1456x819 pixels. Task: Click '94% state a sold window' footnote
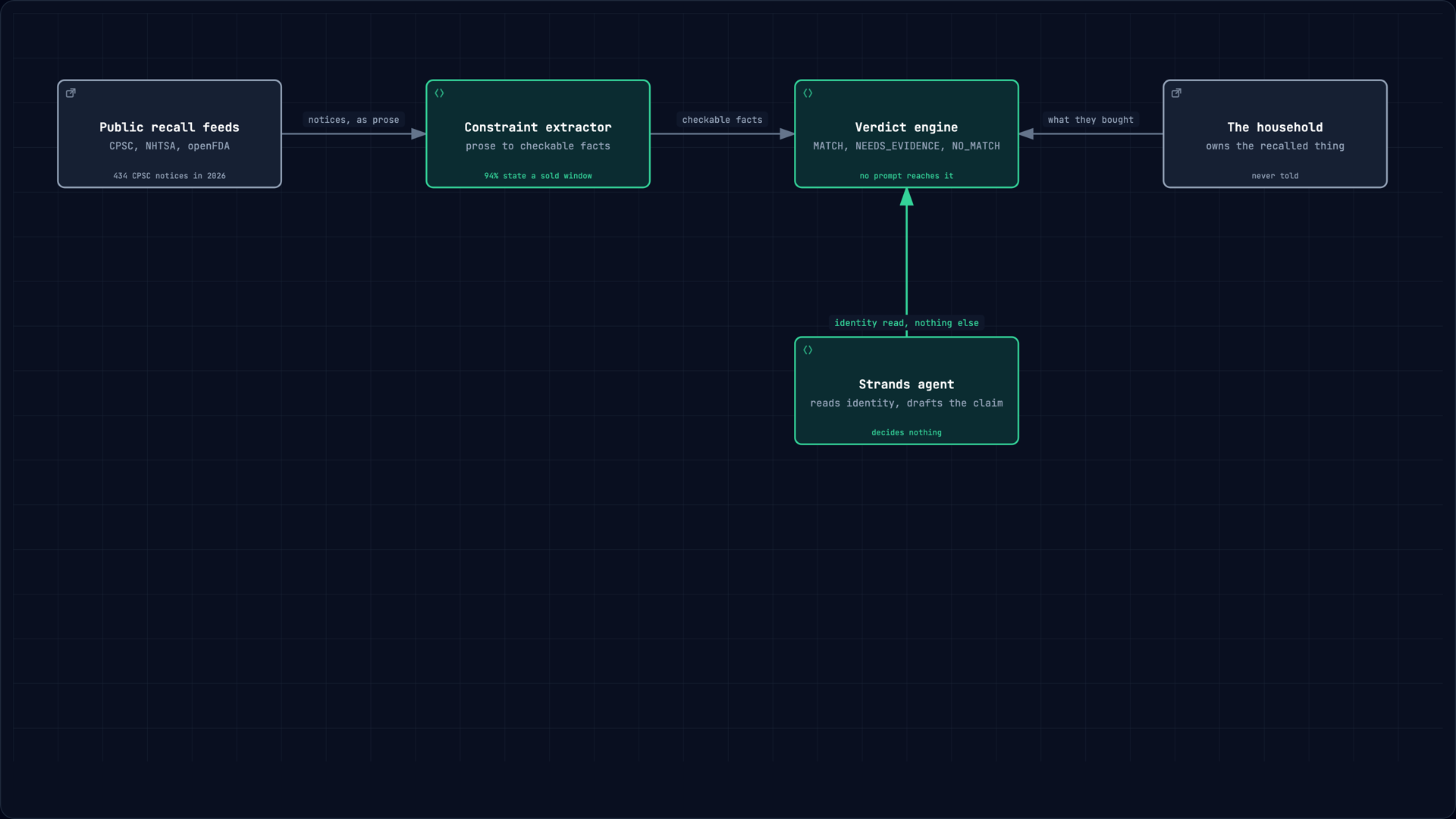pos(538,176)
